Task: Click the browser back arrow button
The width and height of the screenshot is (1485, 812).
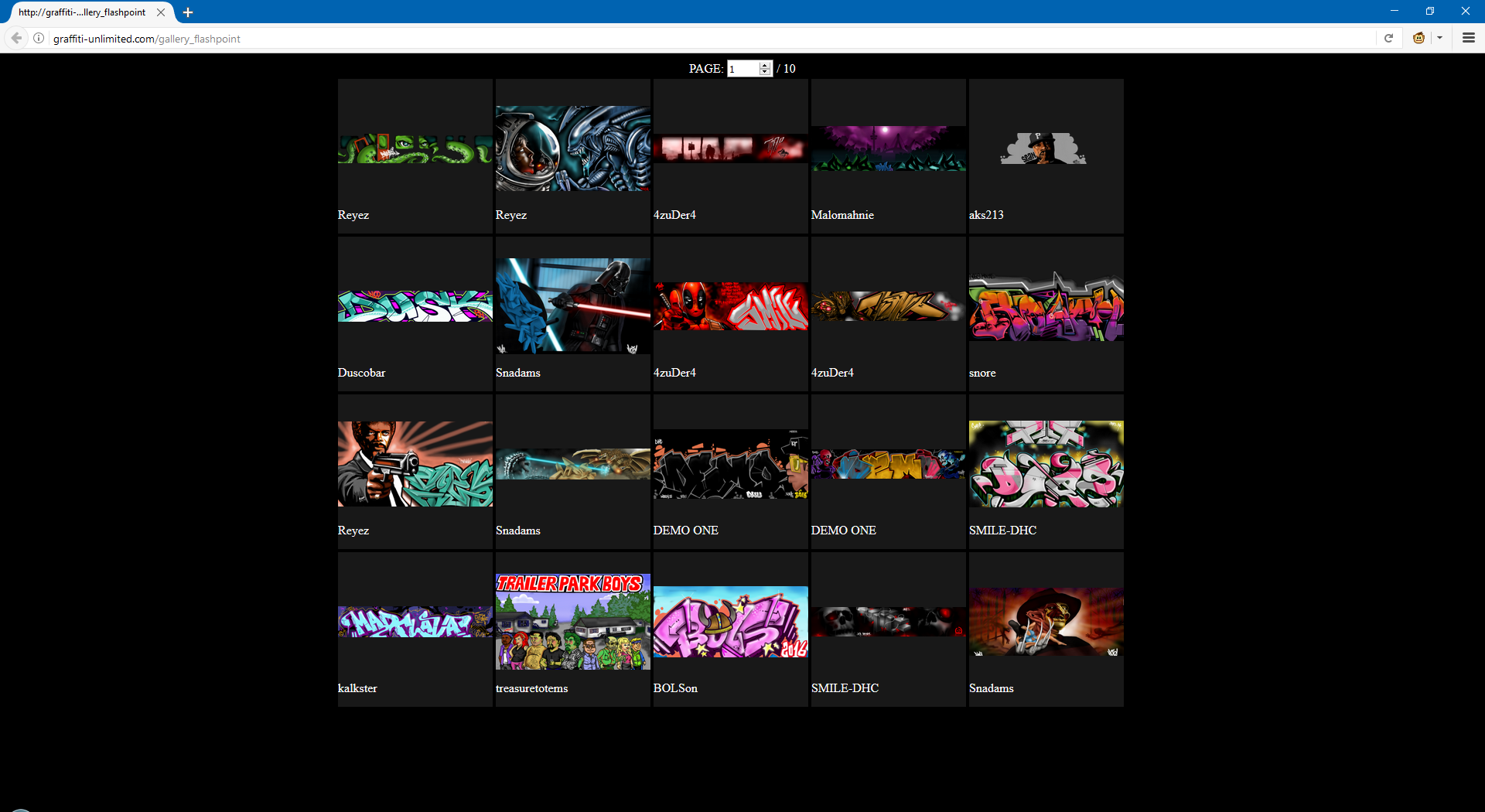Action: tap(16, 38)
